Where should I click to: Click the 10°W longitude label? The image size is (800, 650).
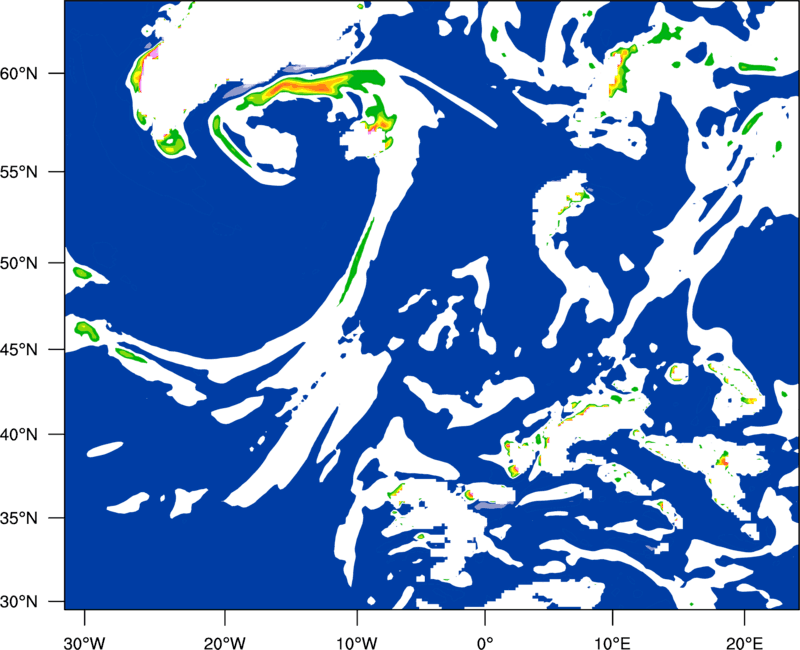(x=357, y=643)
